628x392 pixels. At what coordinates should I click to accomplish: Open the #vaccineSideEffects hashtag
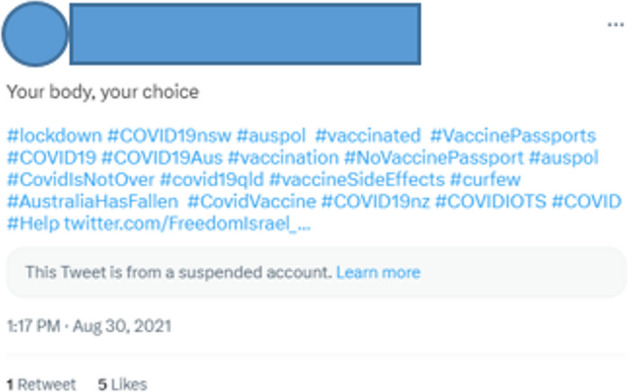point(357,180)
